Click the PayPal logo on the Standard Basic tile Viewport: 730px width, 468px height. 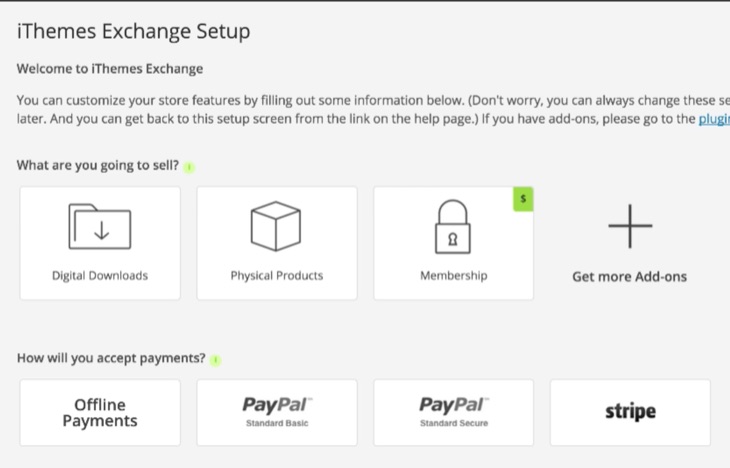click(x=277, y=405)
